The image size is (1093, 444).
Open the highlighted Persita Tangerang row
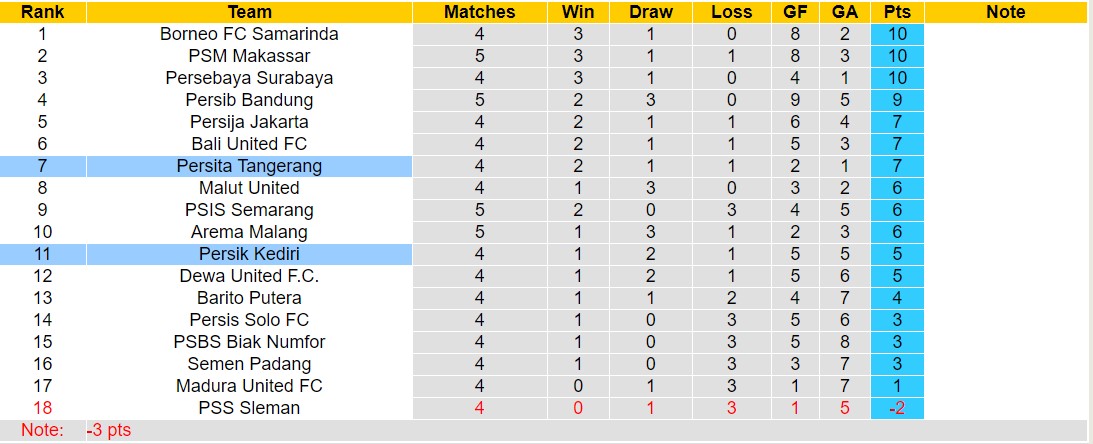249,166
